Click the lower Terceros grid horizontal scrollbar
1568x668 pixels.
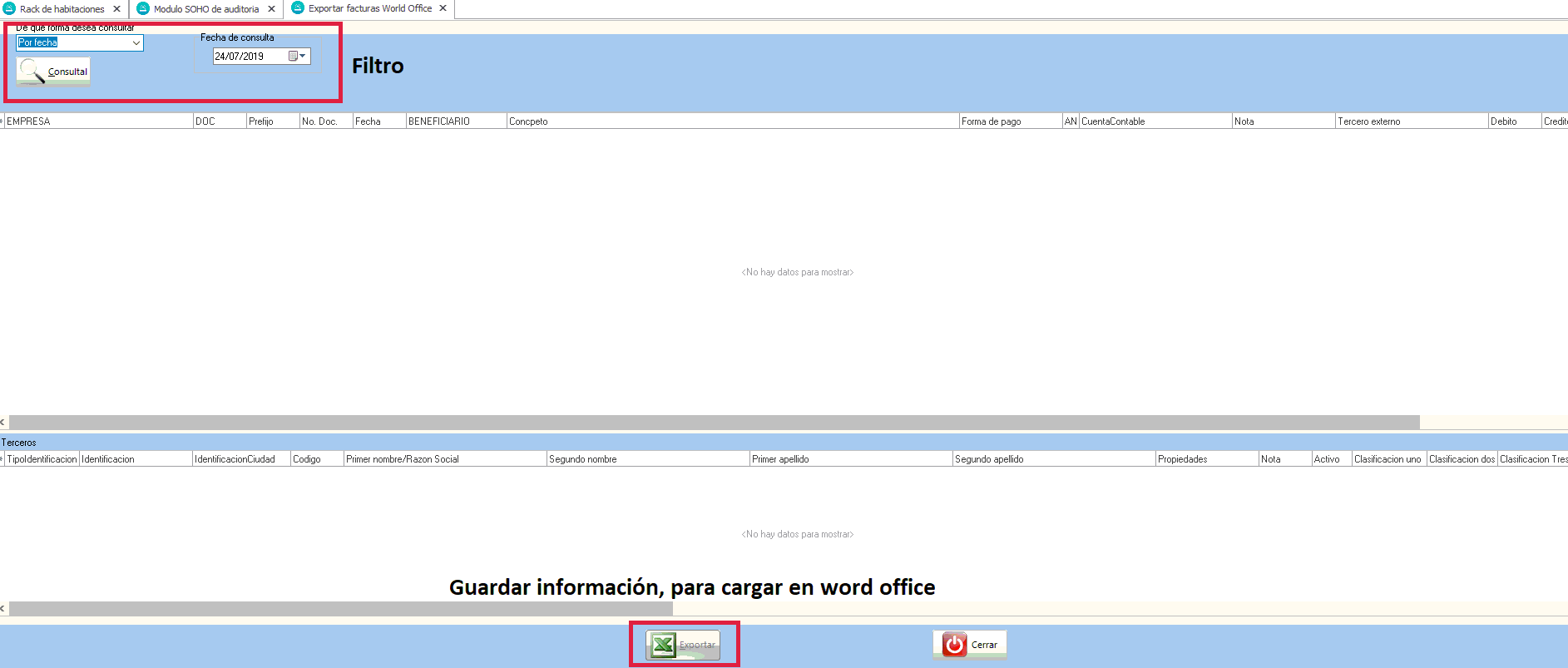(x=341, y=609)
